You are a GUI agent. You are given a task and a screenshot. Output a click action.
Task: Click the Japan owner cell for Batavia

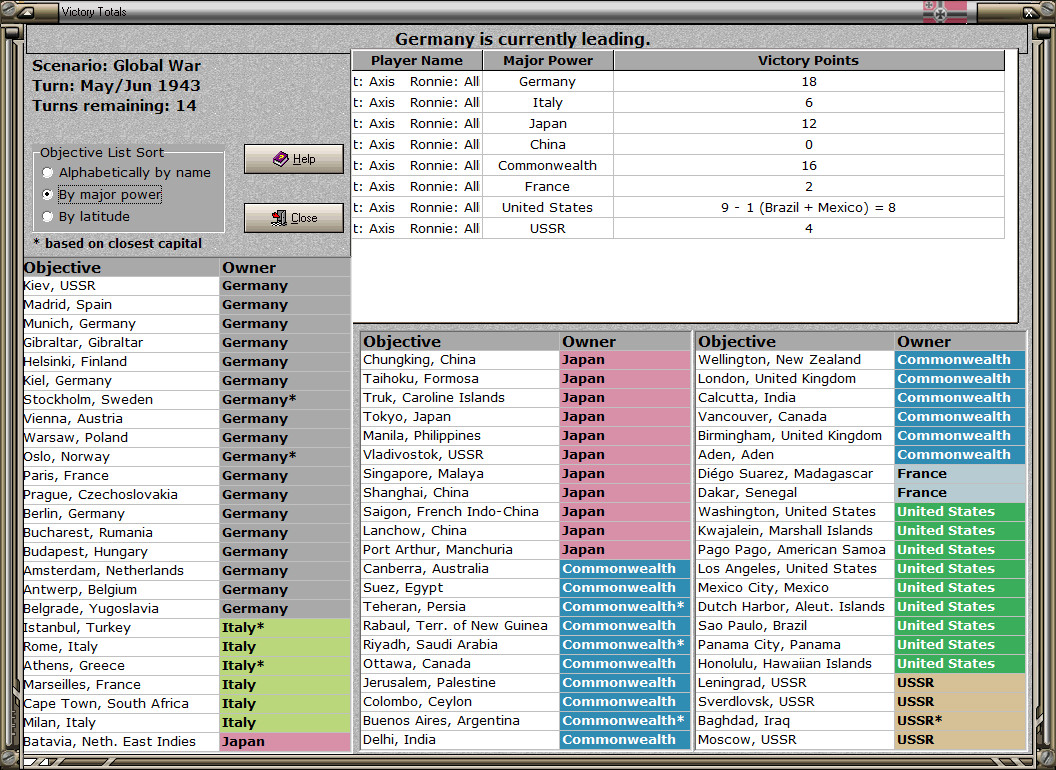[285, 742]
